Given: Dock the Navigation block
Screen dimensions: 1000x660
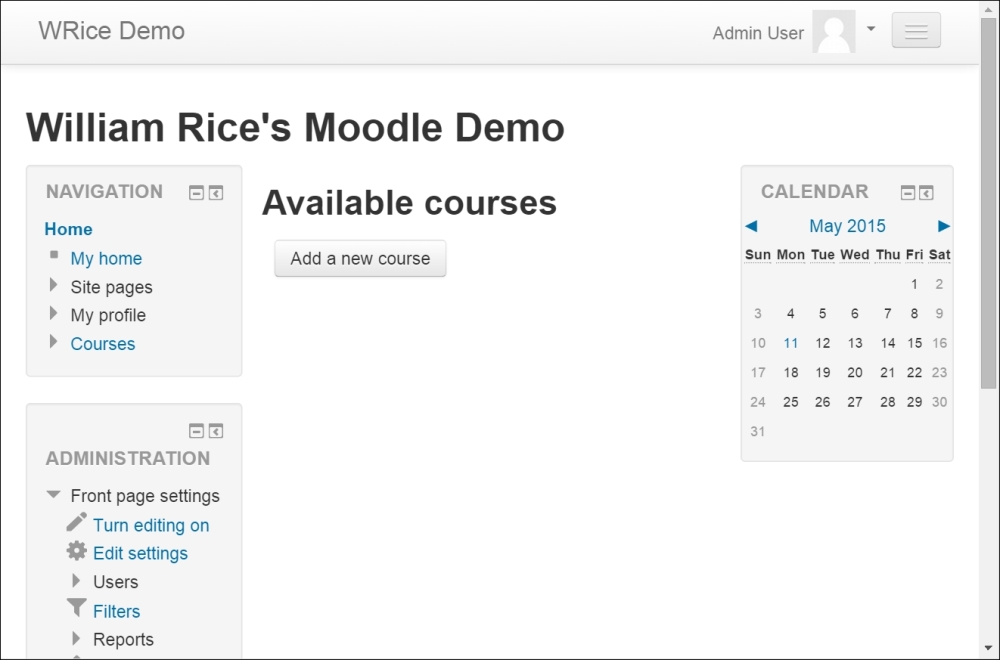Looking at the screenshot, I should tap(216, 193).
